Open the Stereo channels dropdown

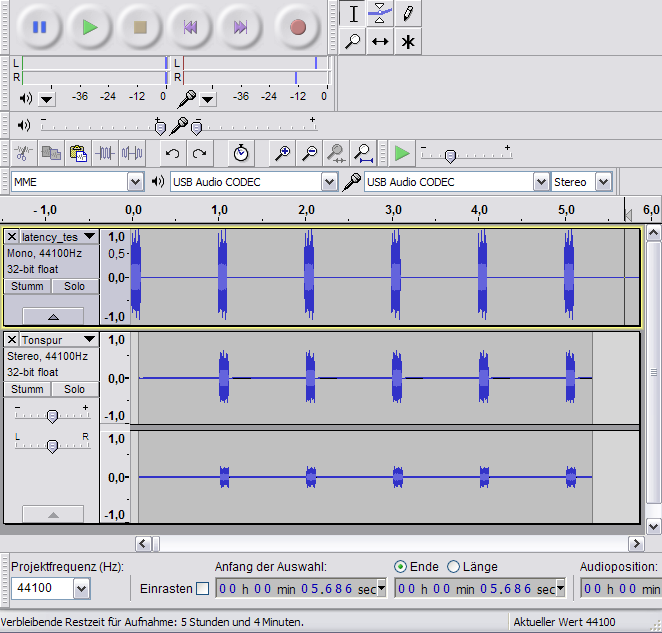tap(603, 182)
